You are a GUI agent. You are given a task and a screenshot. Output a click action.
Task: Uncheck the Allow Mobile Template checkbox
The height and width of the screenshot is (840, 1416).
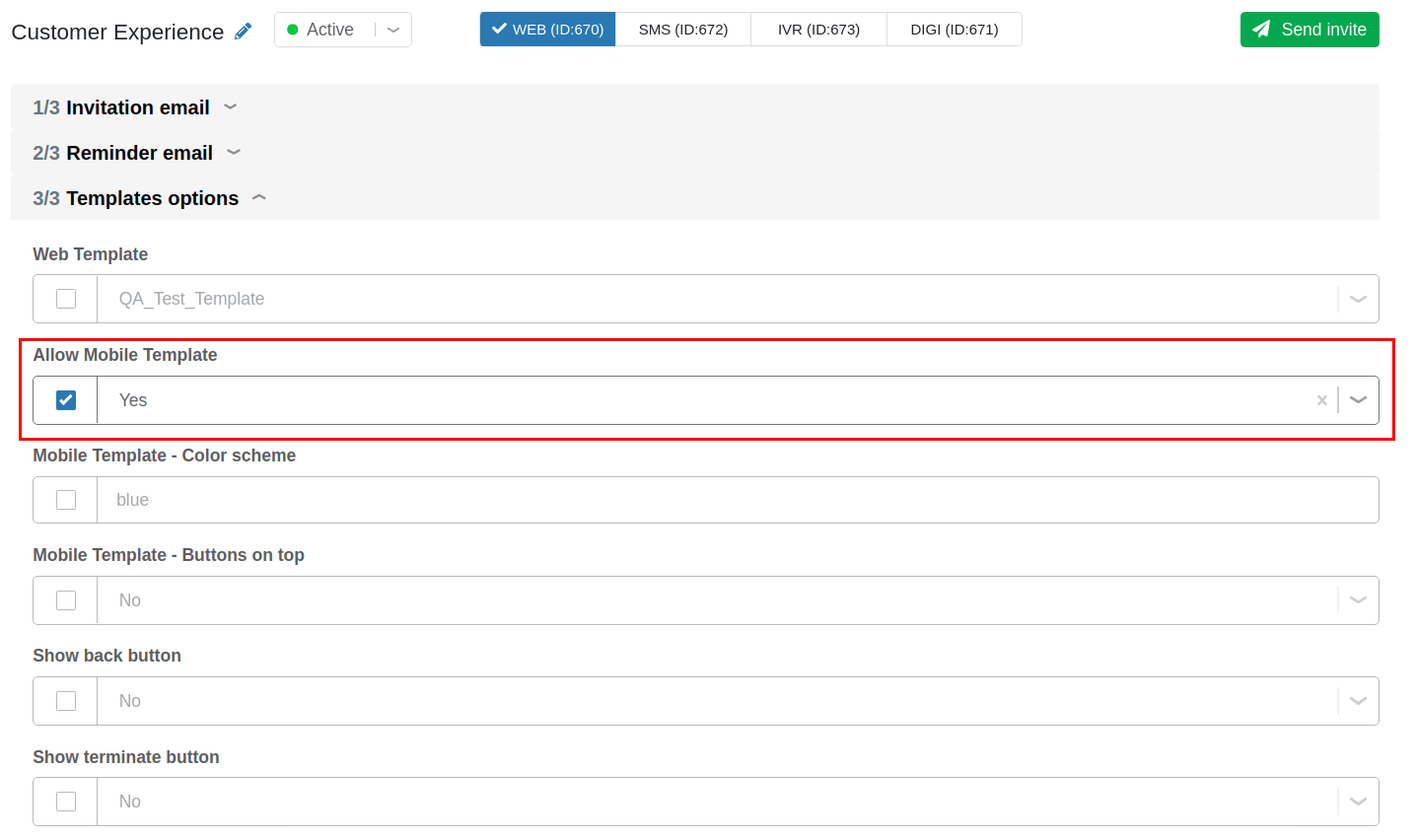(66, 400)
